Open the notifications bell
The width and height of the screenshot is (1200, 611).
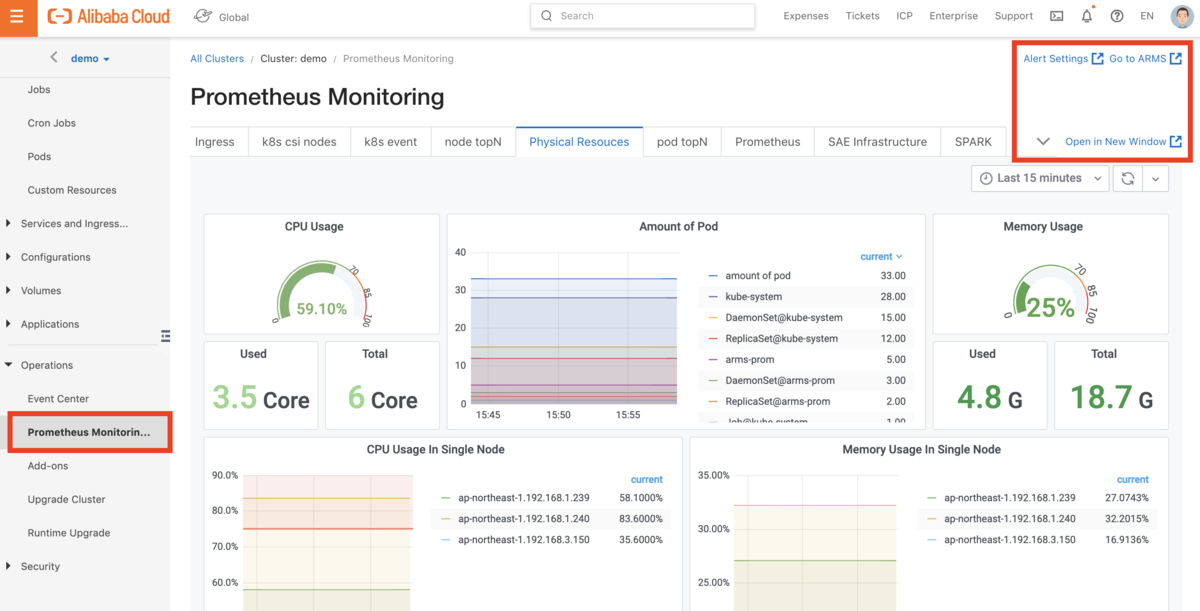(x=1087, y=17)
